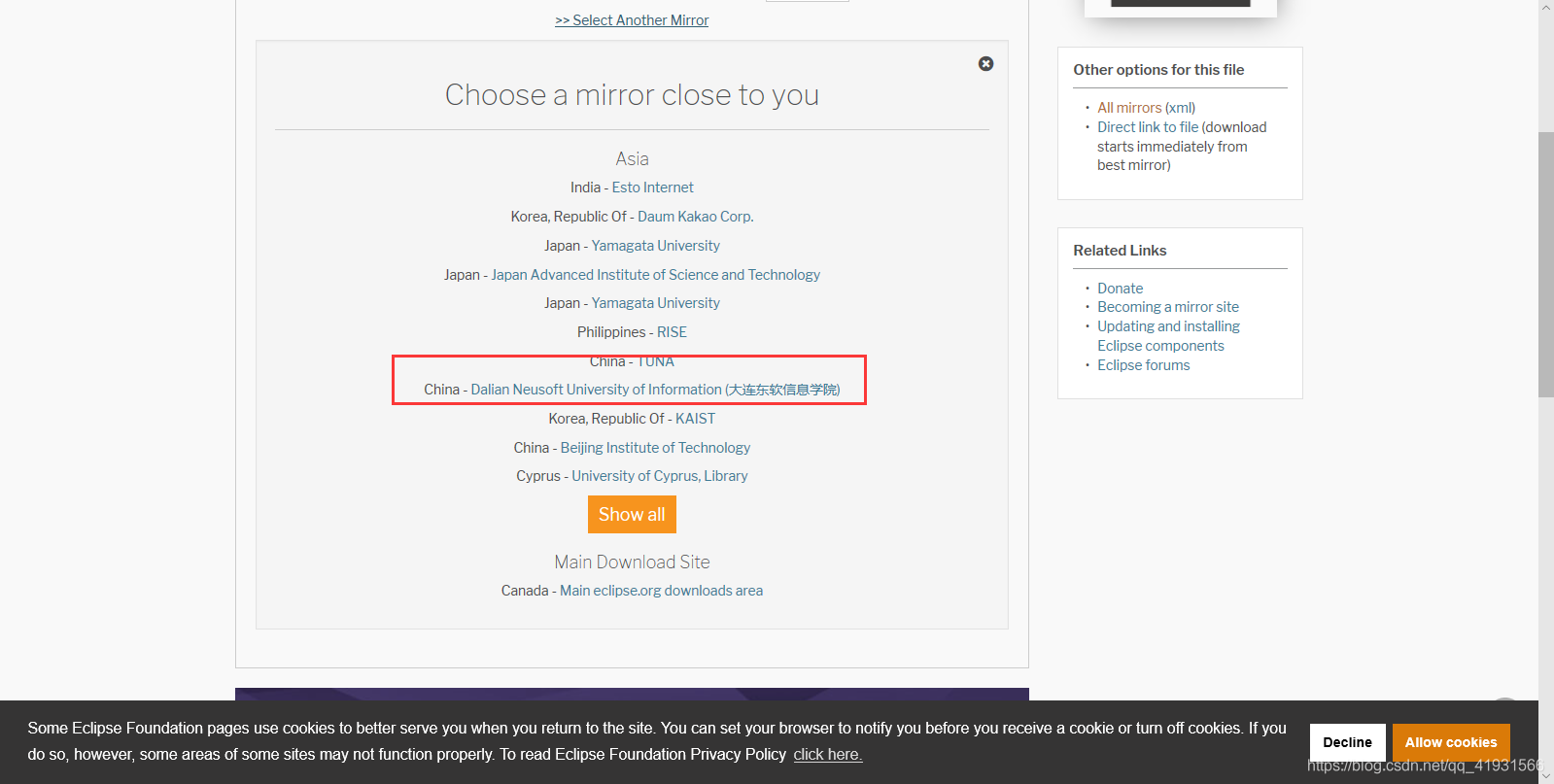
Task: Choose the Daum Kakao Corp. mirror
Action: point(696,217)
